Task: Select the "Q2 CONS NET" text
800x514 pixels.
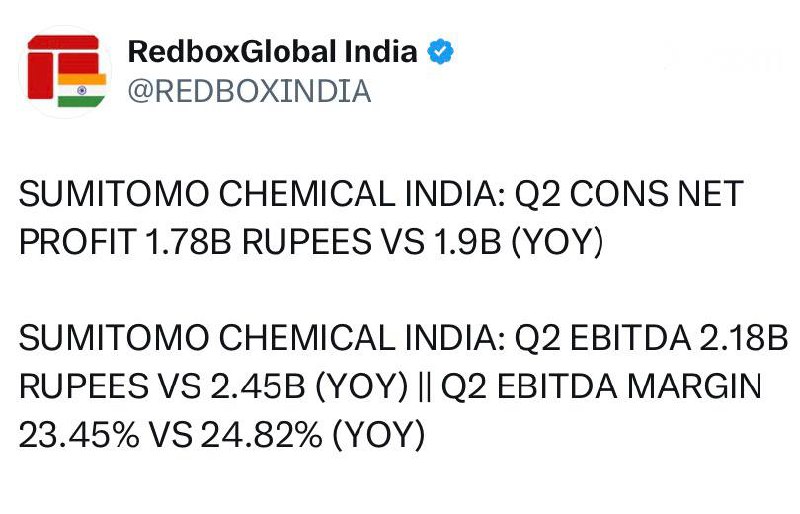Action: (x=629, y=194)
